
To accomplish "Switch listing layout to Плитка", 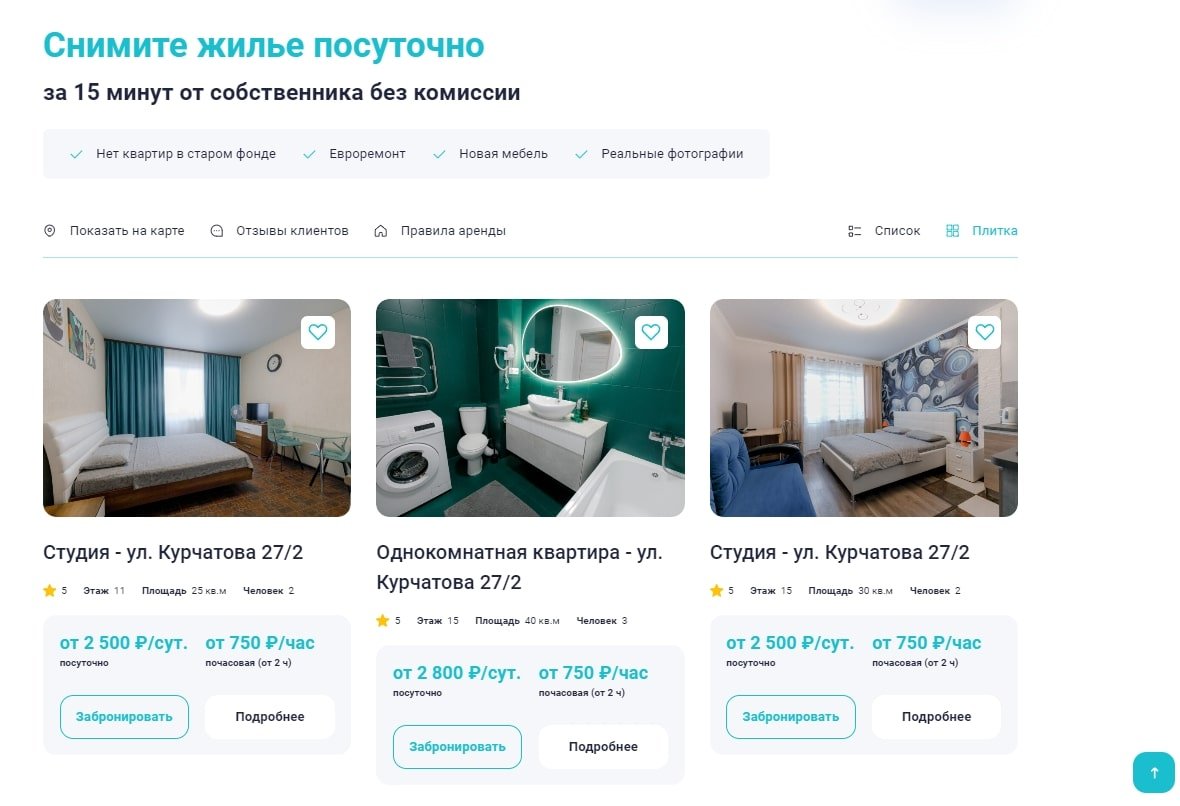I will pyautogui.click(x=994, y=231).
